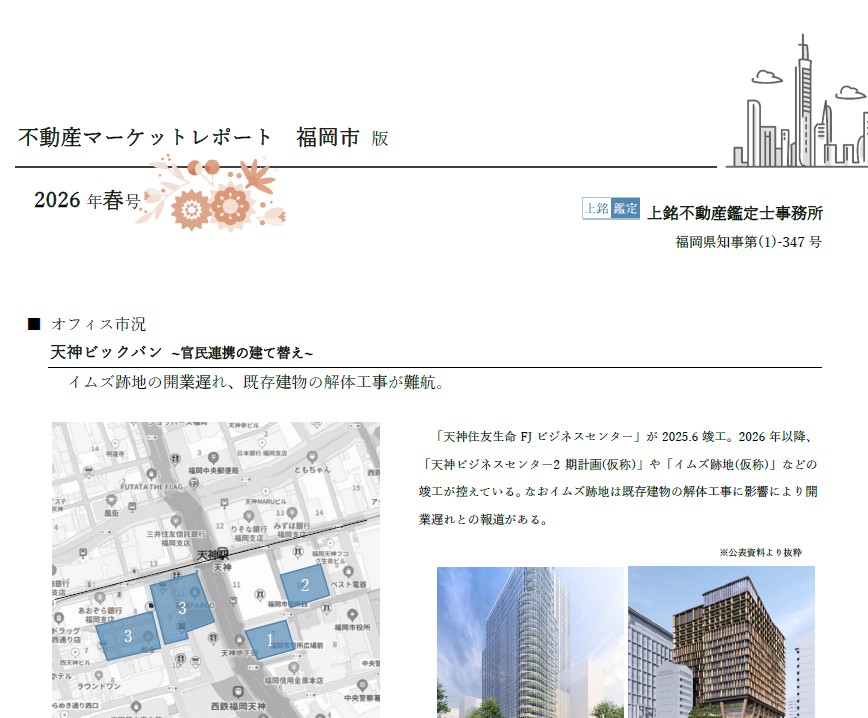Viewport: 868px width, 718px height.
Task: Click the black square bullet before オフィス市況
Action: point(34,324)
